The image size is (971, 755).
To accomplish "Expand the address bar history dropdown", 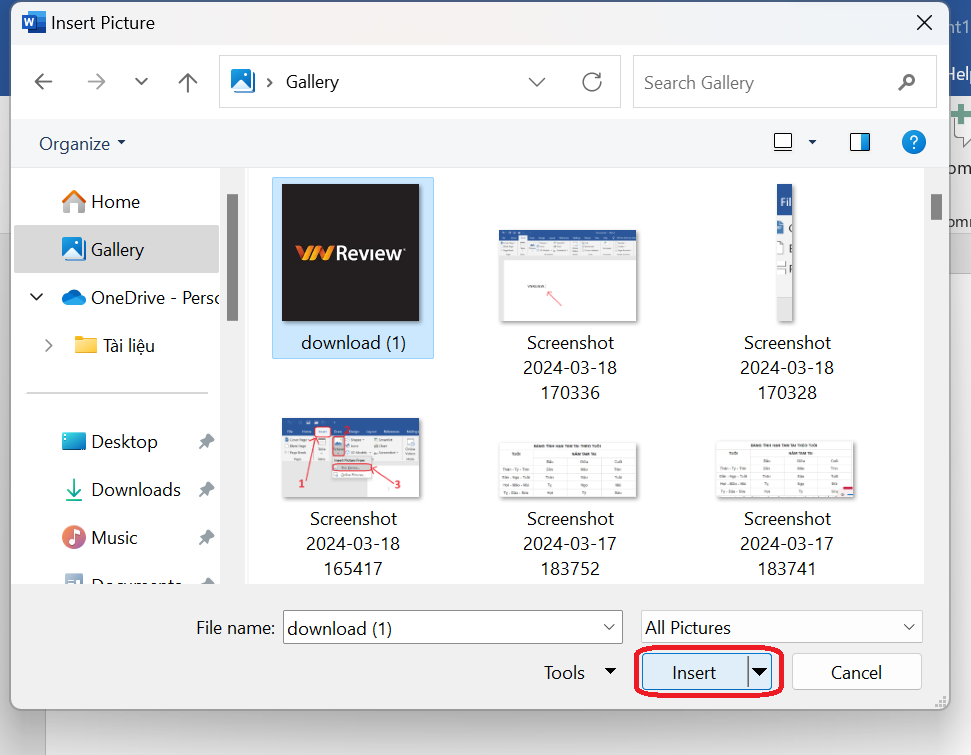I will pos(537,82).
